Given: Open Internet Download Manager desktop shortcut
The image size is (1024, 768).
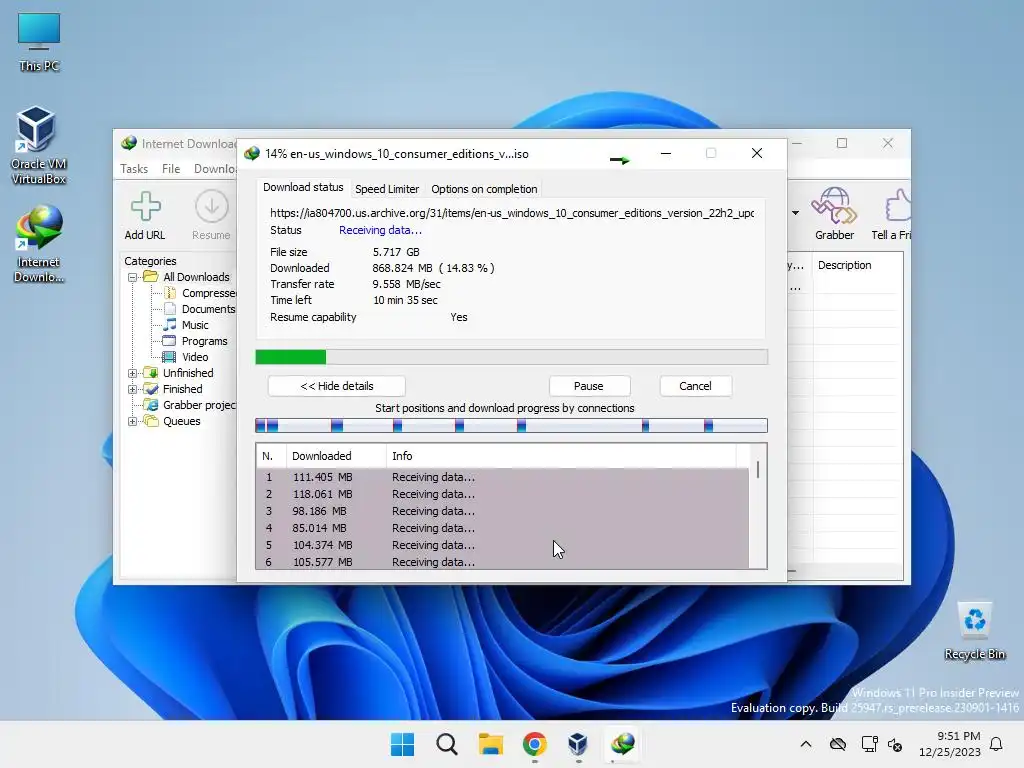Looking at the screenshot, I should 38,244.
